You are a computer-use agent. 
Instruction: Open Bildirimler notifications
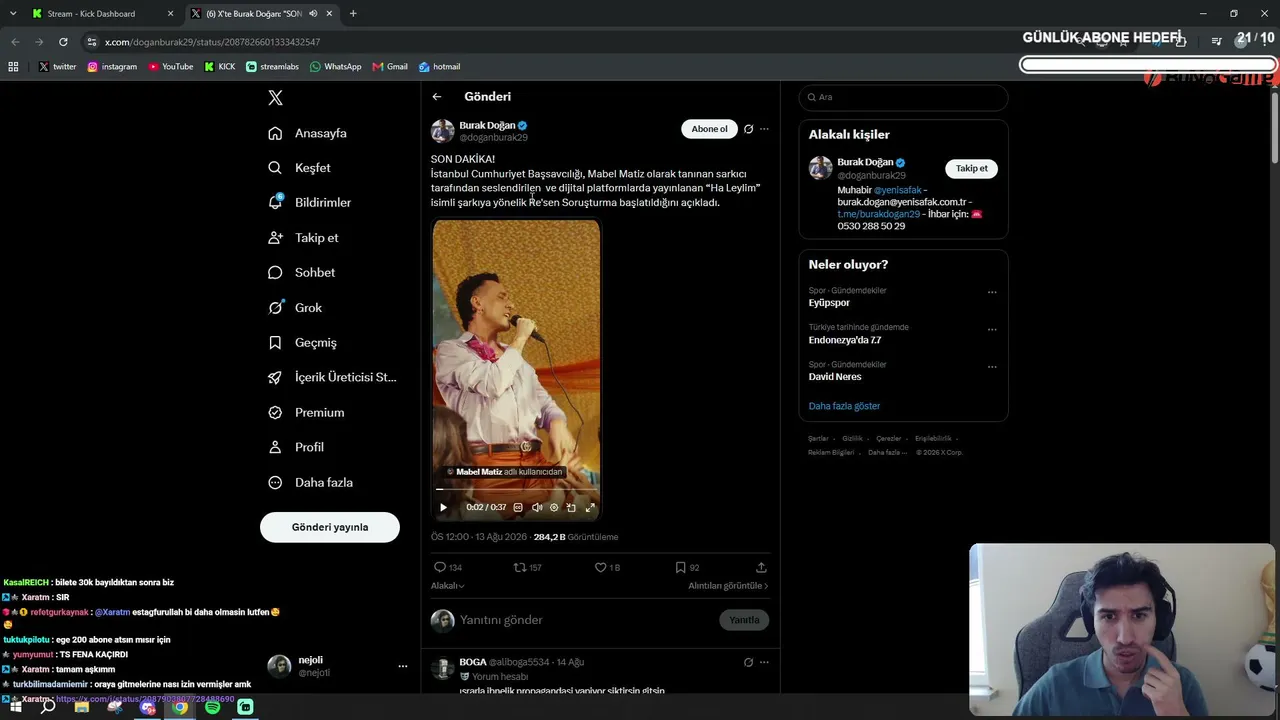[310, 203]
